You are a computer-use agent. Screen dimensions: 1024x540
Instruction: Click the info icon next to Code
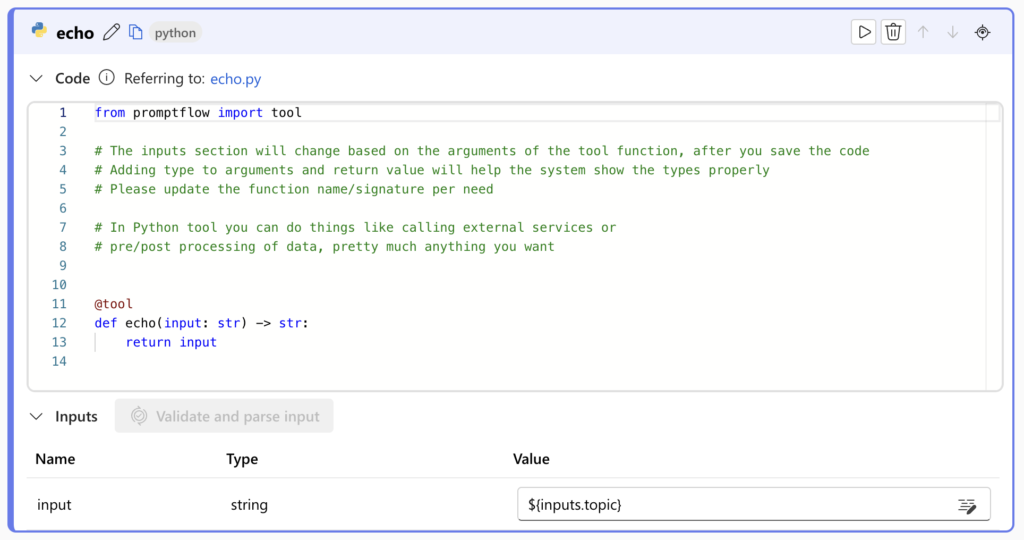click(107, 78)
